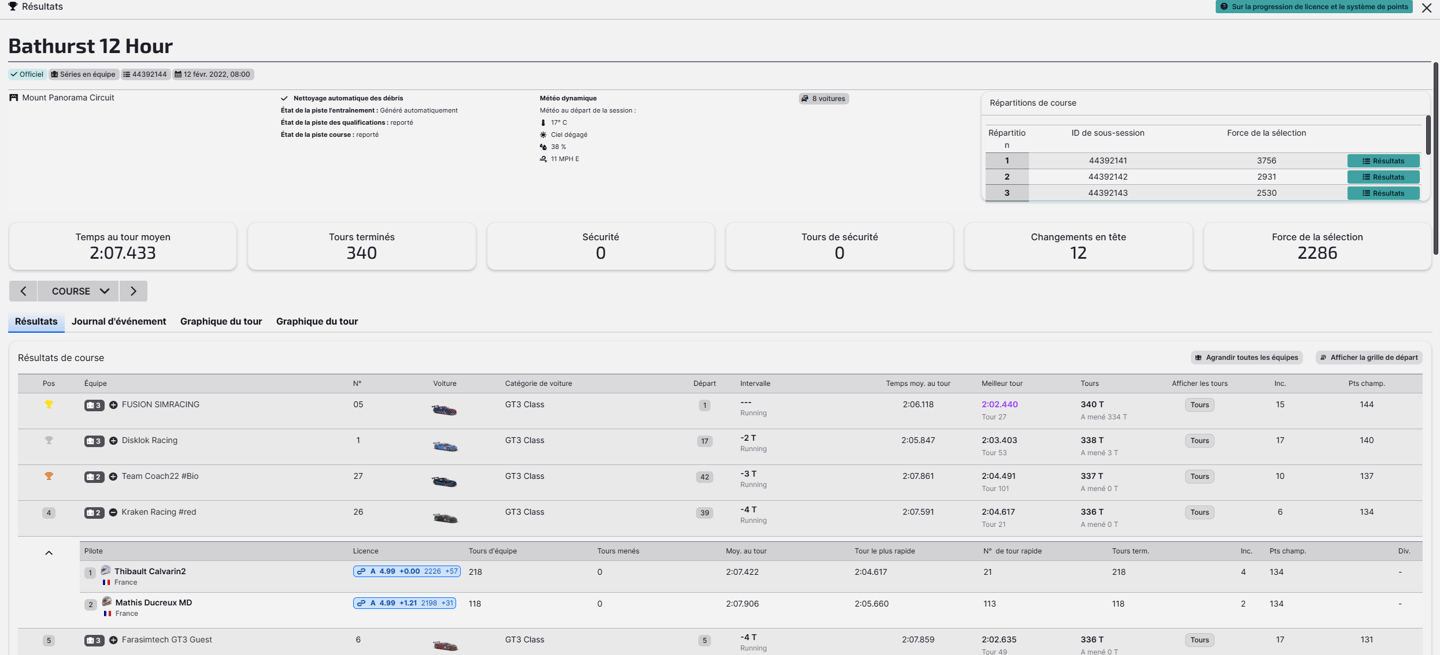
Task: Click the team size badge beside Kraken Racing #red
Action: [x=94, y=513]
